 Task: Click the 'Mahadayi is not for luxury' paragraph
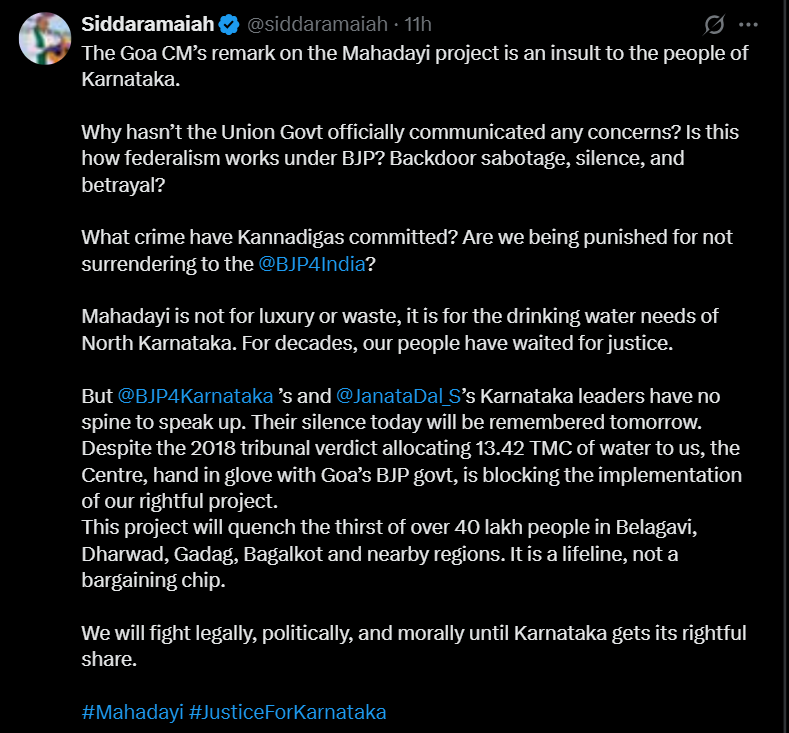(400, 330)
